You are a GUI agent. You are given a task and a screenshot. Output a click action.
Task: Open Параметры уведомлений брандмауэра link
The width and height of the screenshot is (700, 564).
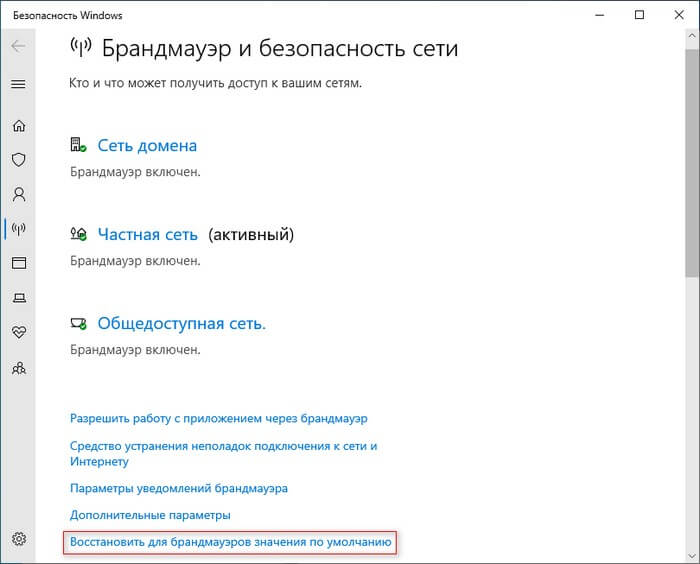tap(179, 489)
